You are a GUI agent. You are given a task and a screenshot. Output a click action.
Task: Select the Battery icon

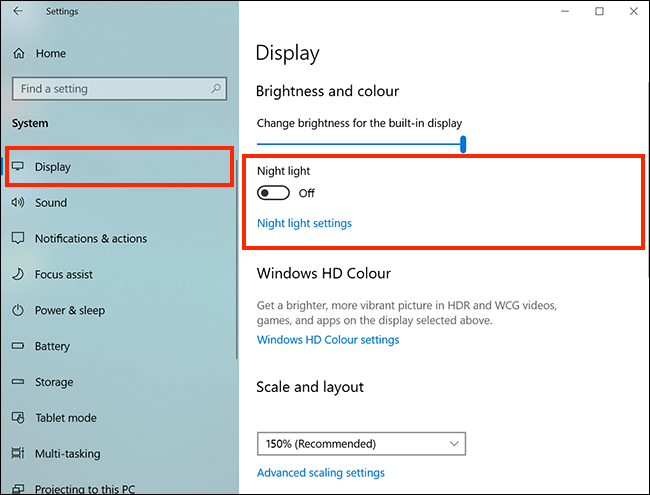[18, 346]
